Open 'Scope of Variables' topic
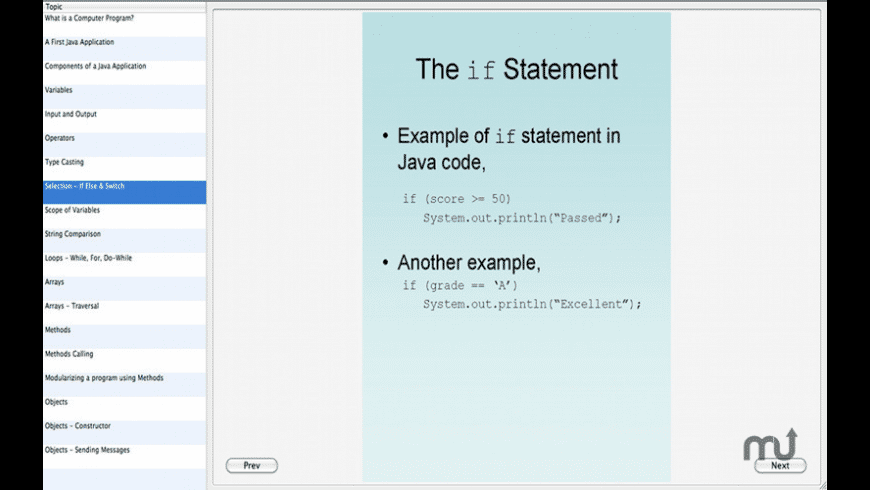This screenshot has height=490, width=870. [x=124, y=216]
